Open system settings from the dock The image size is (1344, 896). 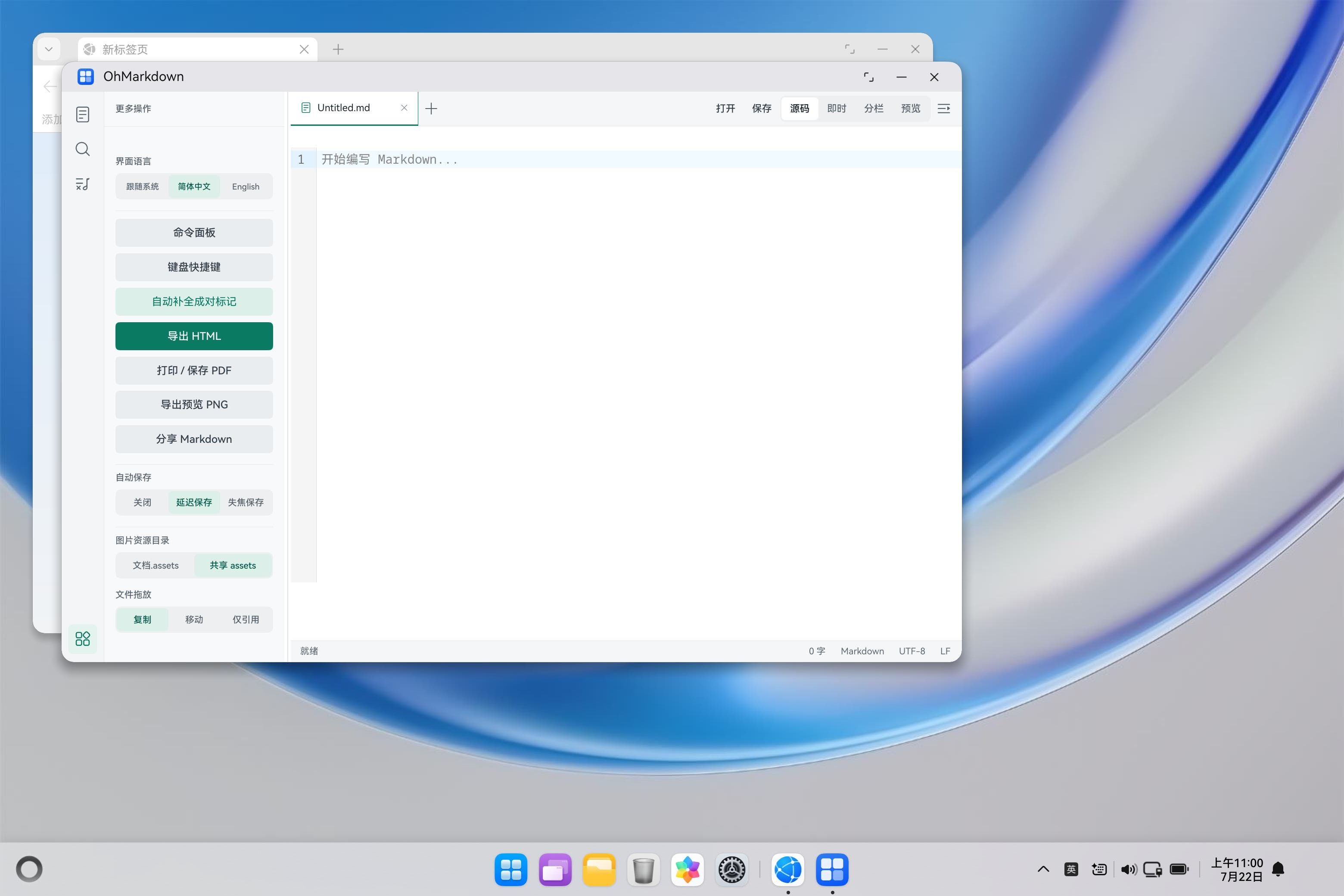point(731,869)
